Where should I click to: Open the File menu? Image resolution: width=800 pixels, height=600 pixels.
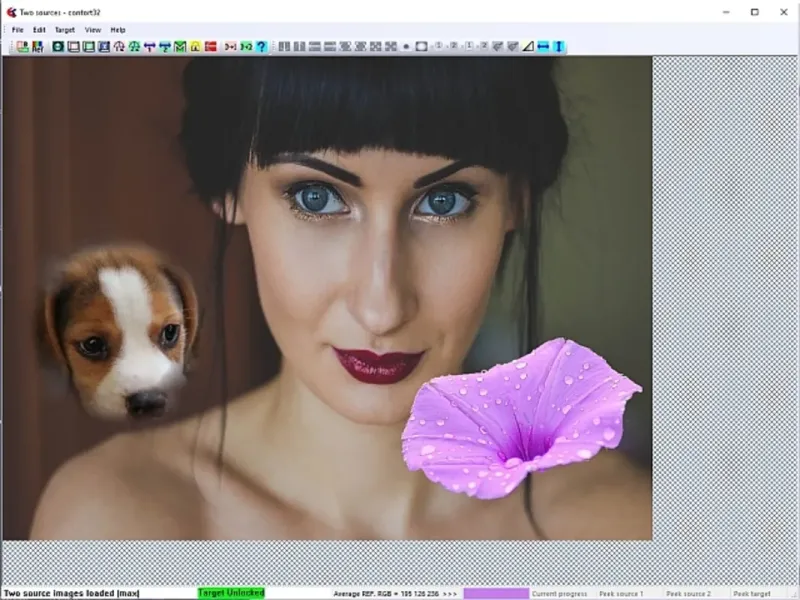click(18, 30)
